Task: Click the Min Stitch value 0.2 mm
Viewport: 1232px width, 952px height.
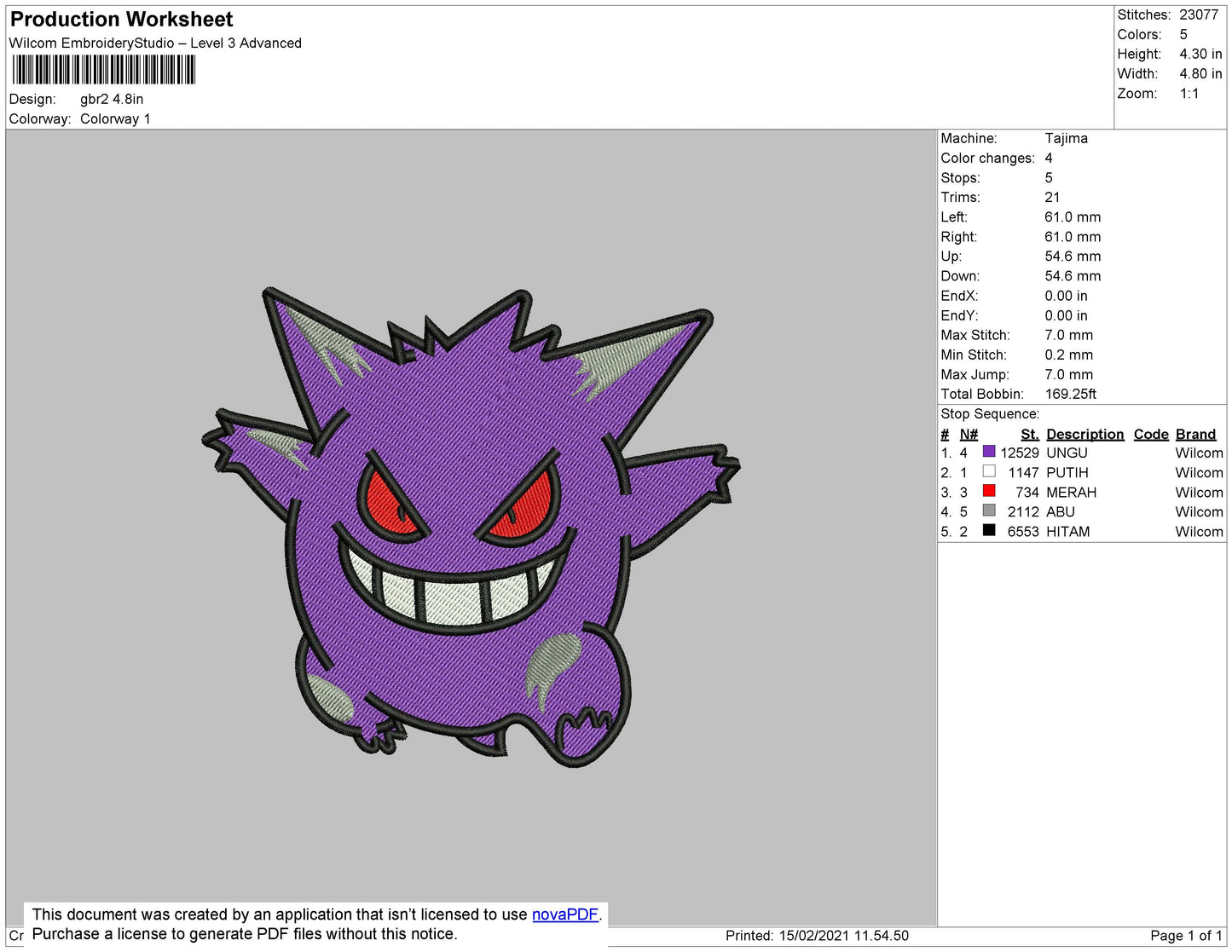Action: (x=1068, y=355)
